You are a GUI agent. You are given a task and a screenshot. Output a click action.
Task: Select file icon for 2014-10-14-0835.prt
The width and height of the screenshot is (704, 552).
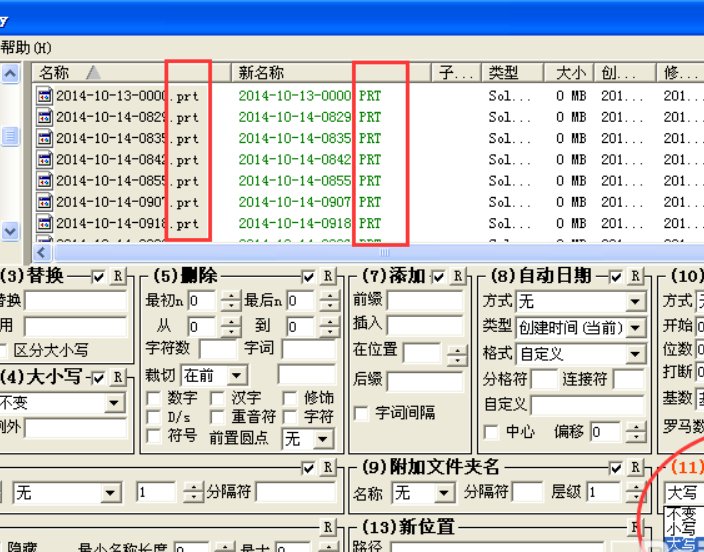(x=44, y=138)
